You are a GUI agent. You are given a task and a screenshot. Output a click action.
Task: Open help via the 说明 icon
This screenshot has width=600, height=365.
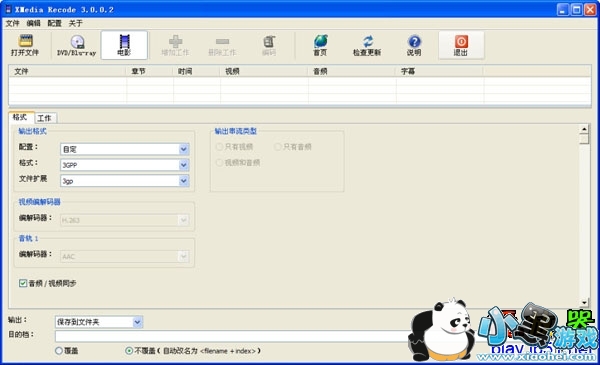tap(414, 46)
